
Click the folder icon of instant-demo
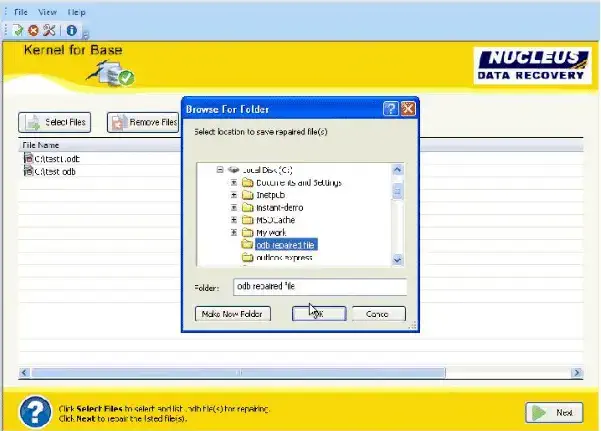[248, 207]
